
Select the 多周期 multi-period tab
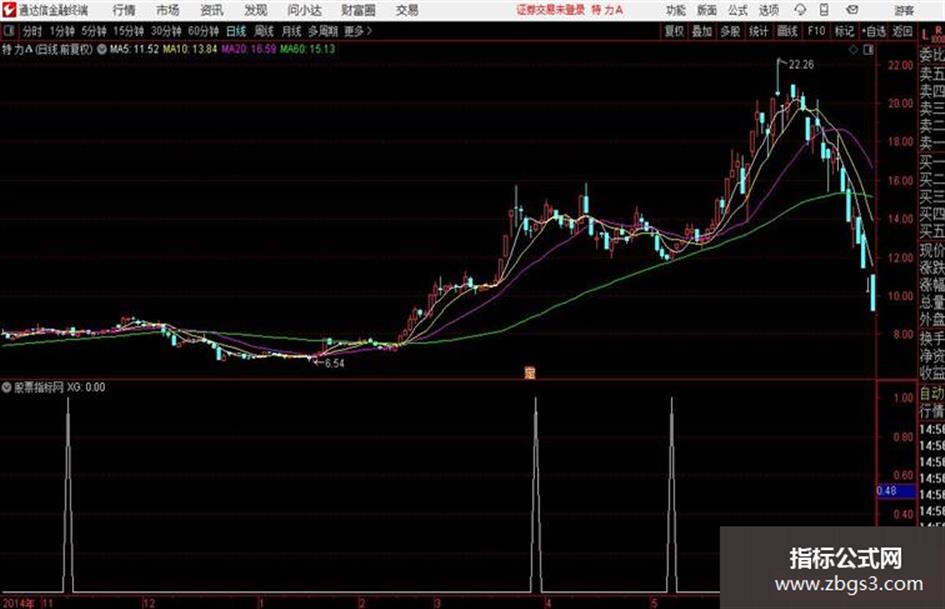(x=323, y=31)
